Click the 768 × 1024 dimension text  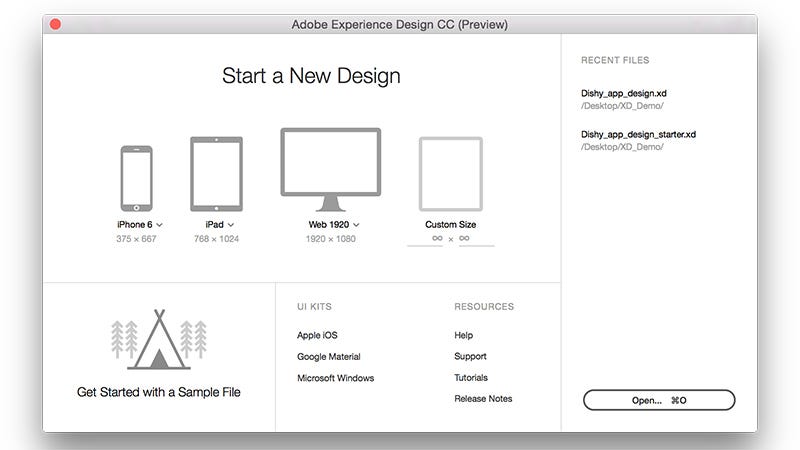coord(216,239)
